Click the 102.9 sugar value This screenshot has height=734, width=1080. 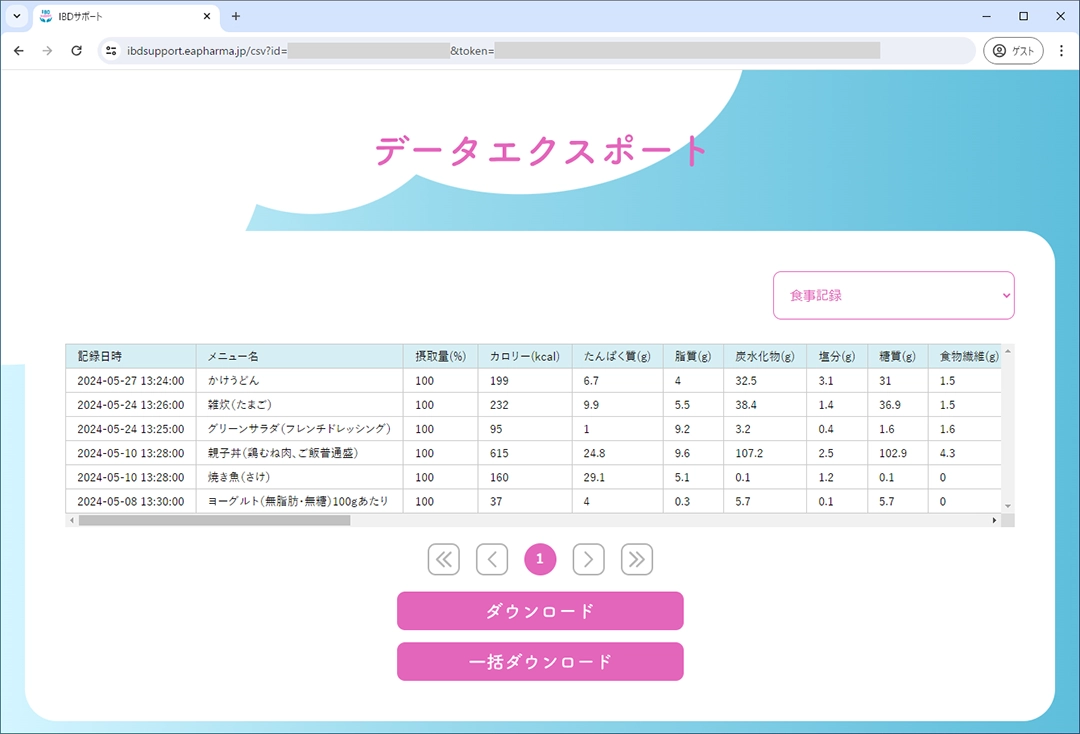pos(893,453)
